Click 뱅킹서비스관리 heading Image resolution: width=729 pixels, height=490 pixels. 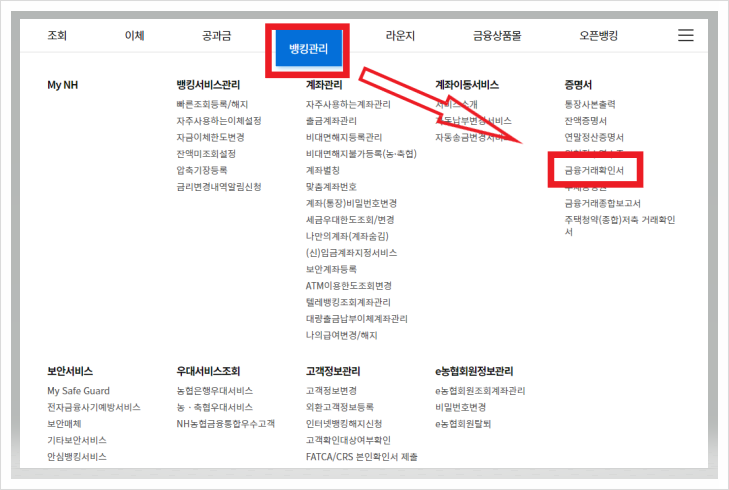(x=208, y=85)
